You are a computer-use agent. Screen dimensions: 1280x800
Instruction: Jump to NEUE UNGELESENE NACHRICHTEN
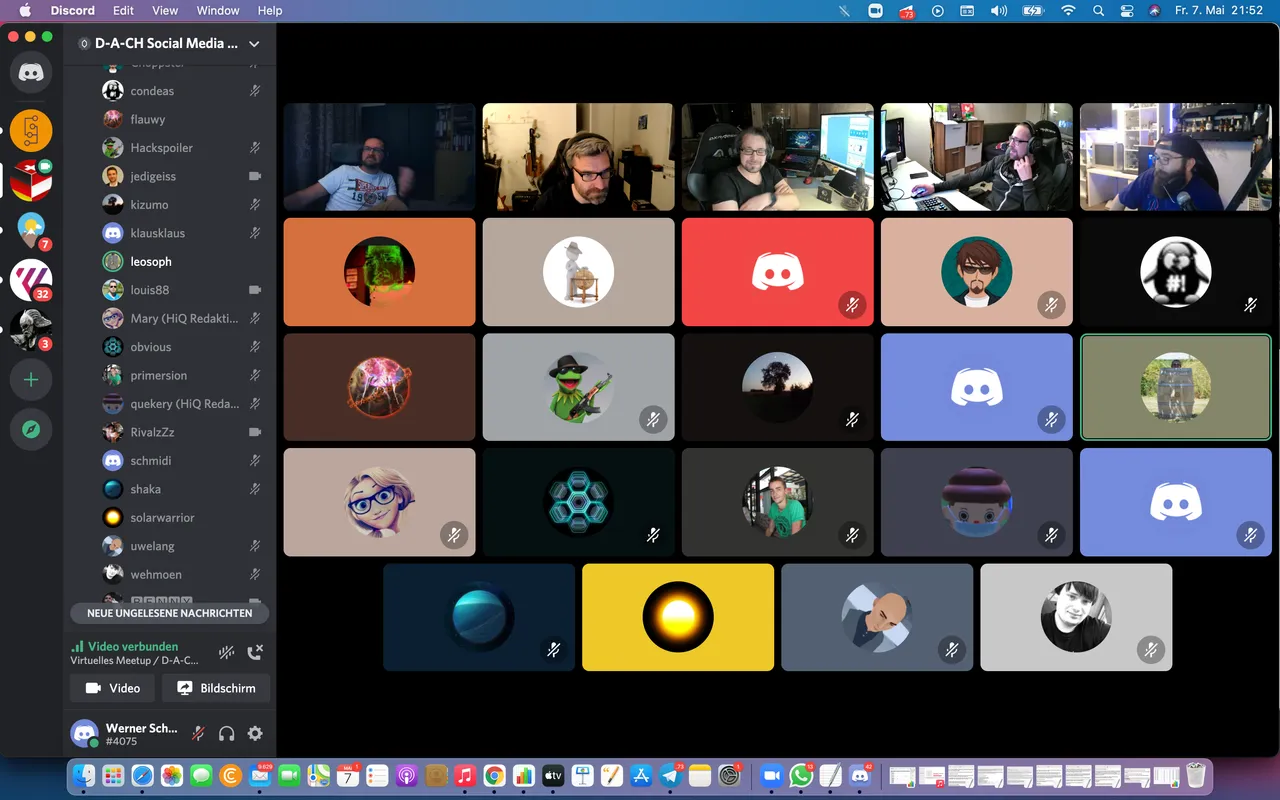(x=170, y=613)
